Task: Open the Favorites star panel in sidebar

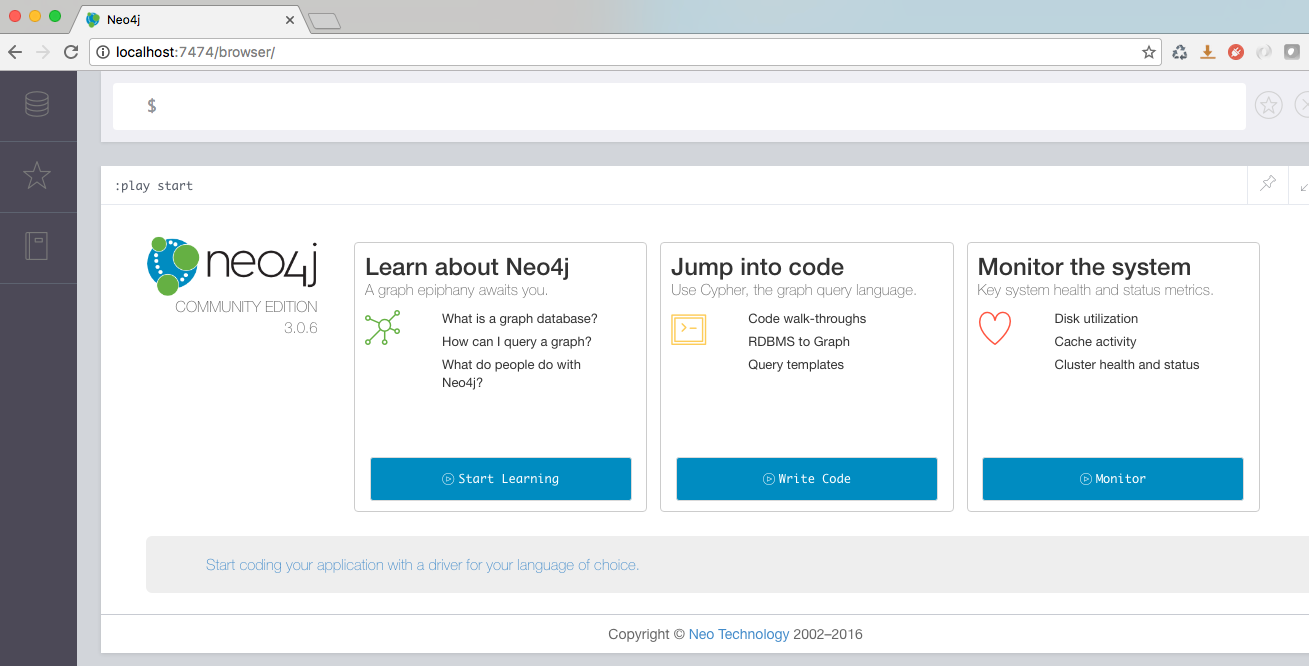Action: 38,175
